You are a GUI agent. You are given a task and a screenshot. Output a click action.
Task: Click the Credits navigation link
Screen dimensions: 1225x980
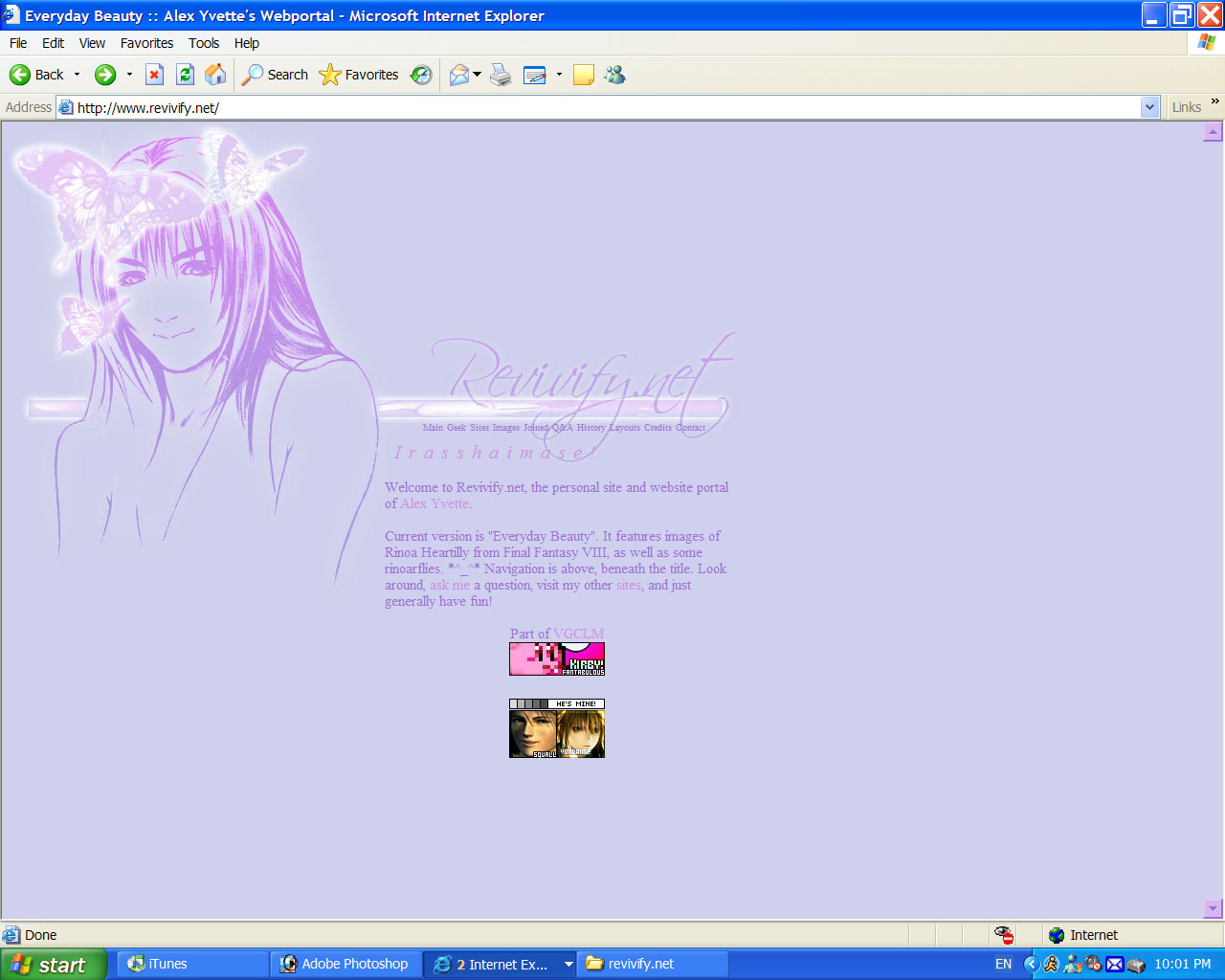(658, 428)
